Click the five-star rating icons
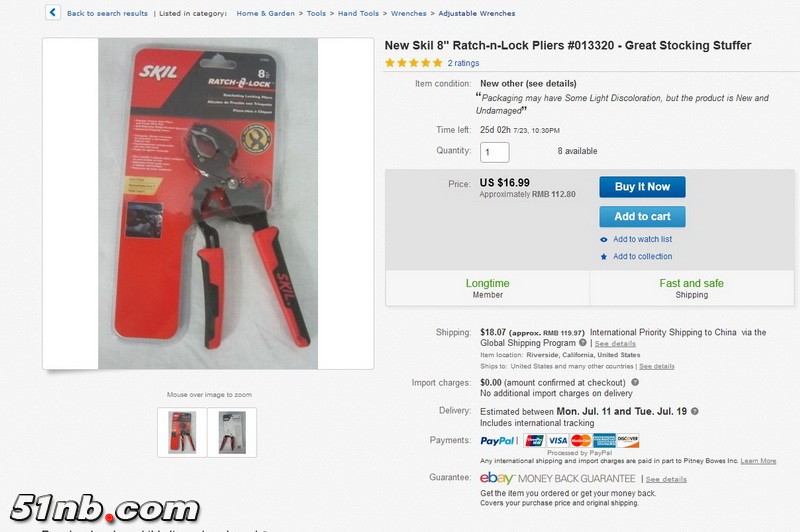The image size is (800, 532). 414,63
